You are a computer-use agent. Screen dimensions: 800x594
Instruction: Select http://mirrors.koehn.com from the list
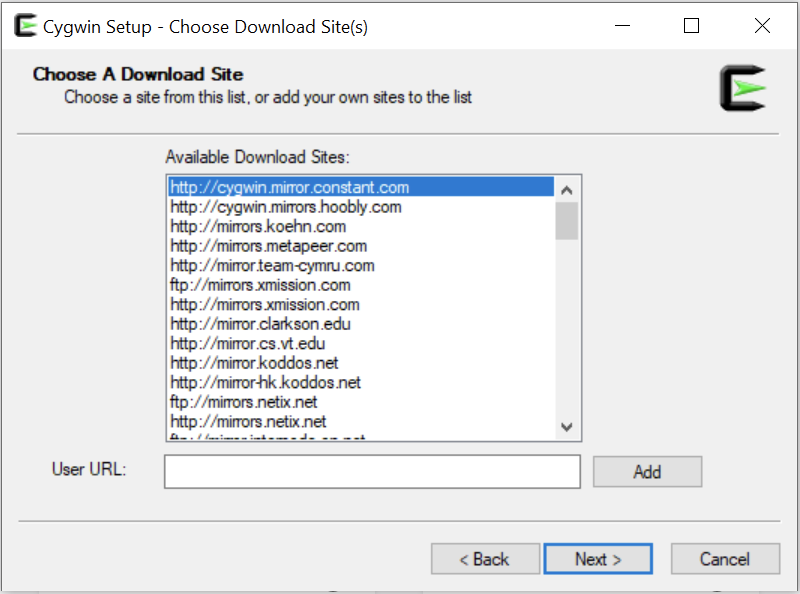tap(361, 227)
